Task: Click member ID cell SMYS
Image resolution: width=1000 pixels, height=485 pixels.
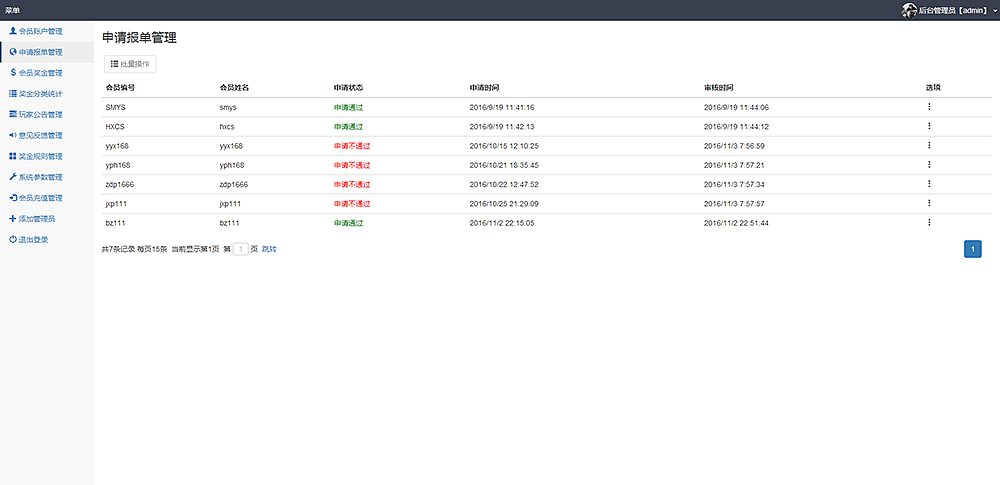Action: point(116,107)
